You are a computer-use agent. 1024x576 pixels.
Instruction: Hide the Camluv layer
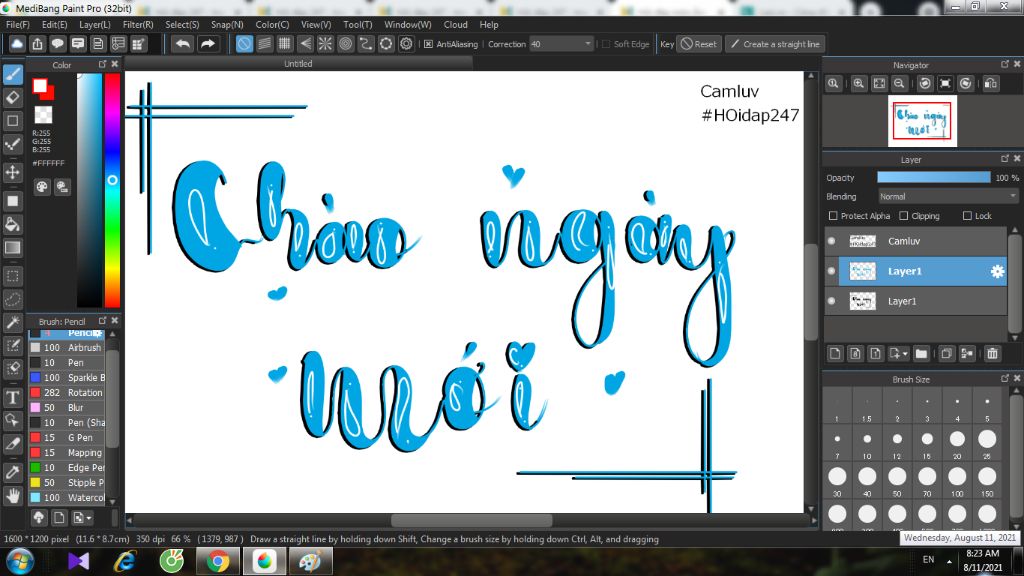[x=831, y=241]
